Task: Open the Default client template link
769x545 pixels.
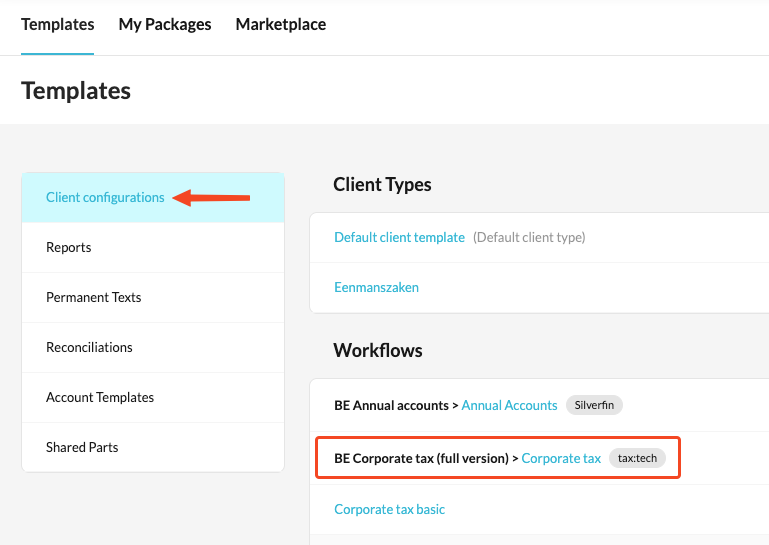Action: tap(399, 237)
